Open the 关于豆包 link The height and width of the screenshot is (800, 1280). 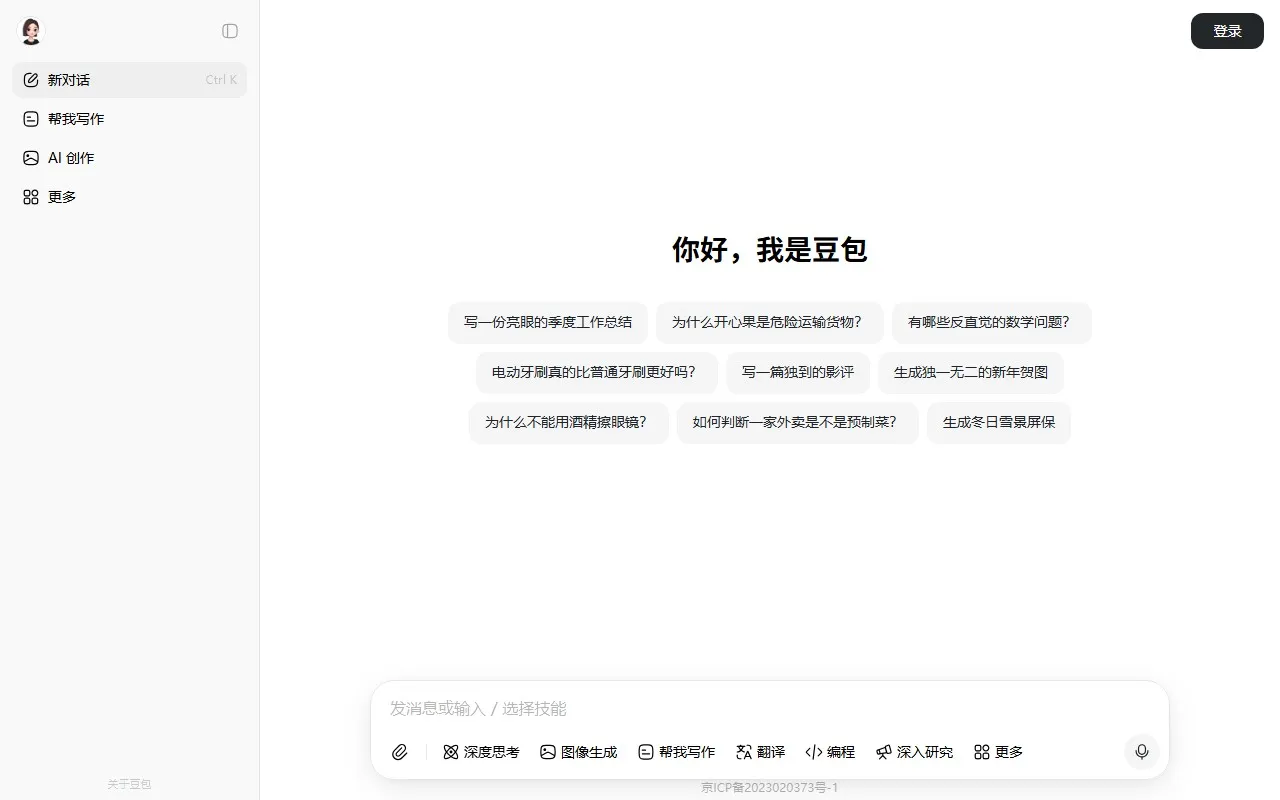(129, 784)
